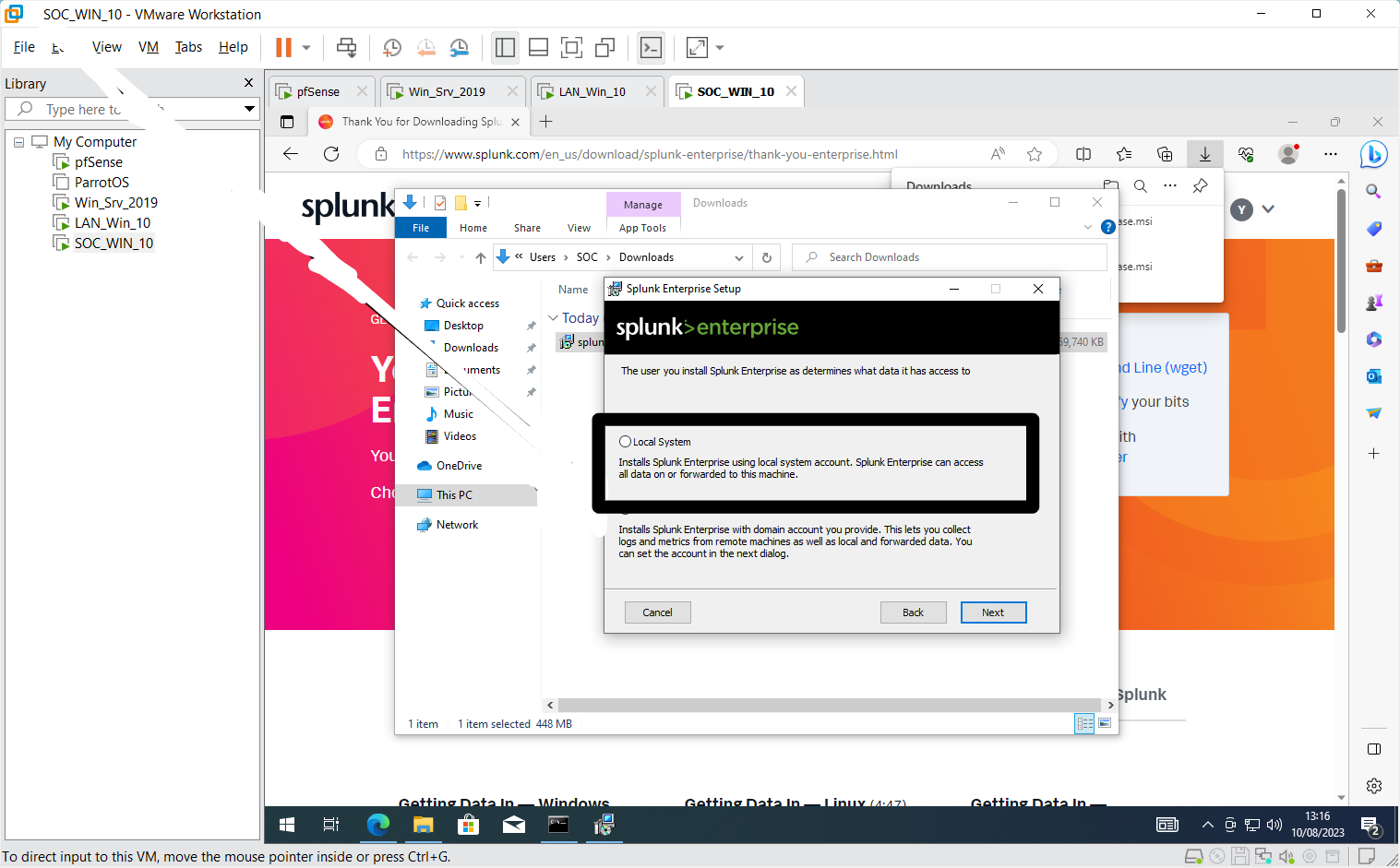Go back in the Edge browser
Viewport: 1400px width, 868px height.
tap(291, 154)
